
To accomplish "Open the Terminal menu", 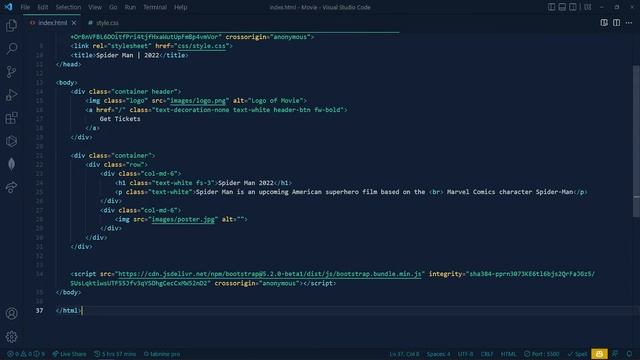I will pyautogui.click(x=155, y=7).
